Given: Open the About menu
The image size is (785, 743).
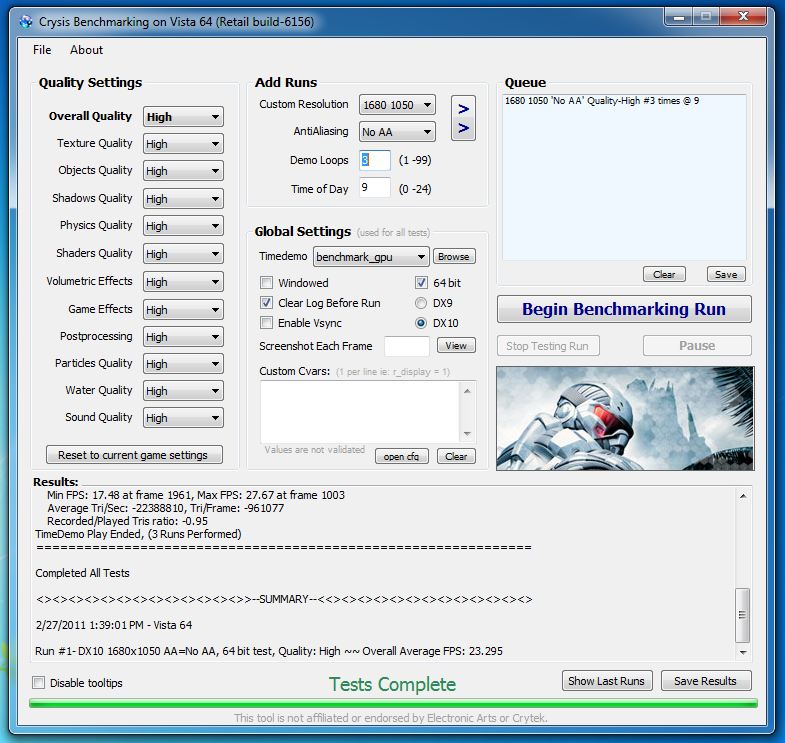Looking at the screenshot, I should point(86,50).
